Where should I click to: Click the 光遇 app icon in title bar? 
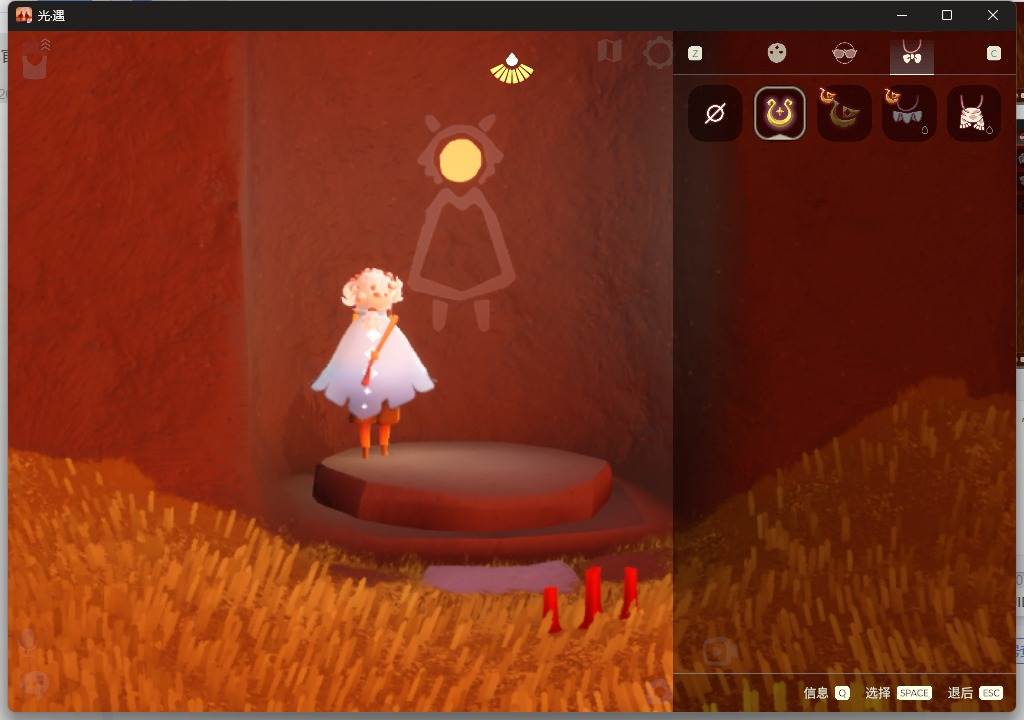click(24, 15)
